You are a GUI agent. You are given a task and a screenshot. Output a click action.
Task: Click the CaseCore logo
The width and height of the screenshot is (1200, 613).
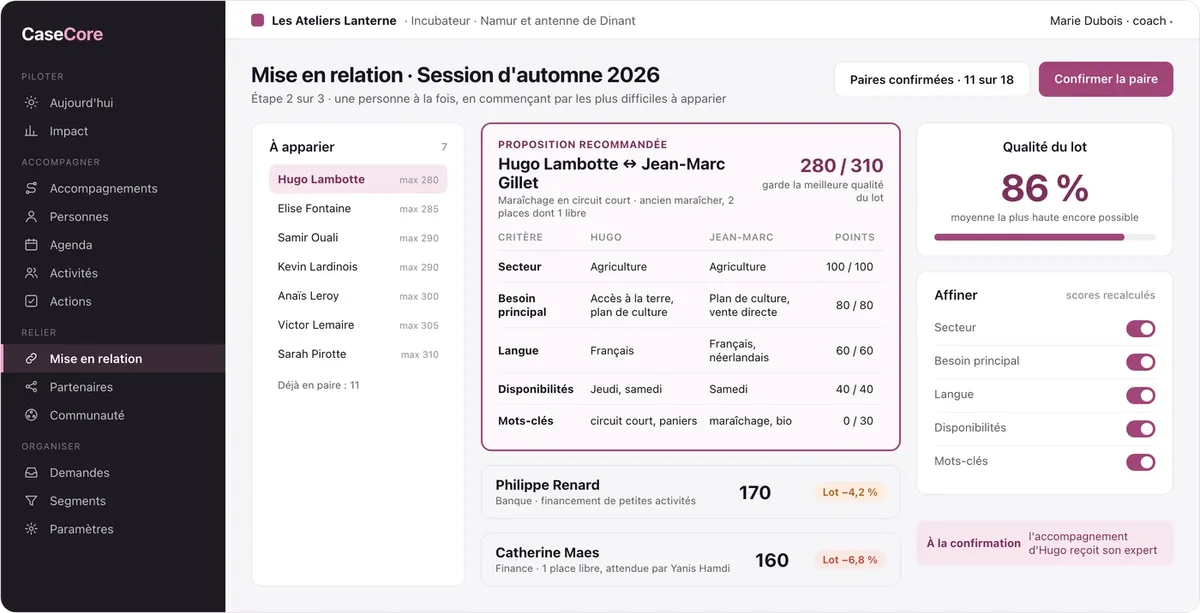pos(62,34)
